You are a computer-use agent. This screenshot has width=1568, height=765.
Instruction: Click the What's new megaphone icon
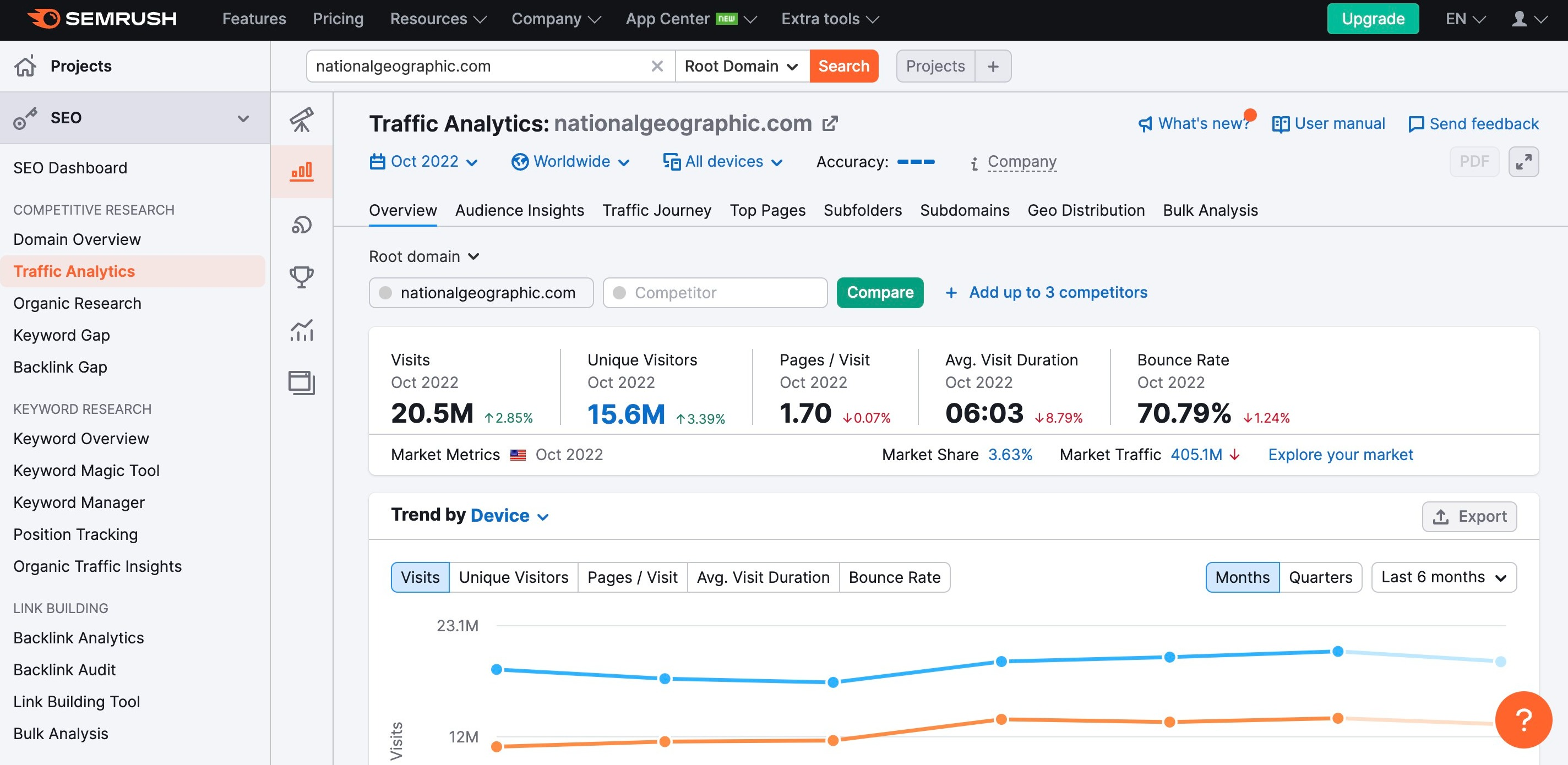1145,124
